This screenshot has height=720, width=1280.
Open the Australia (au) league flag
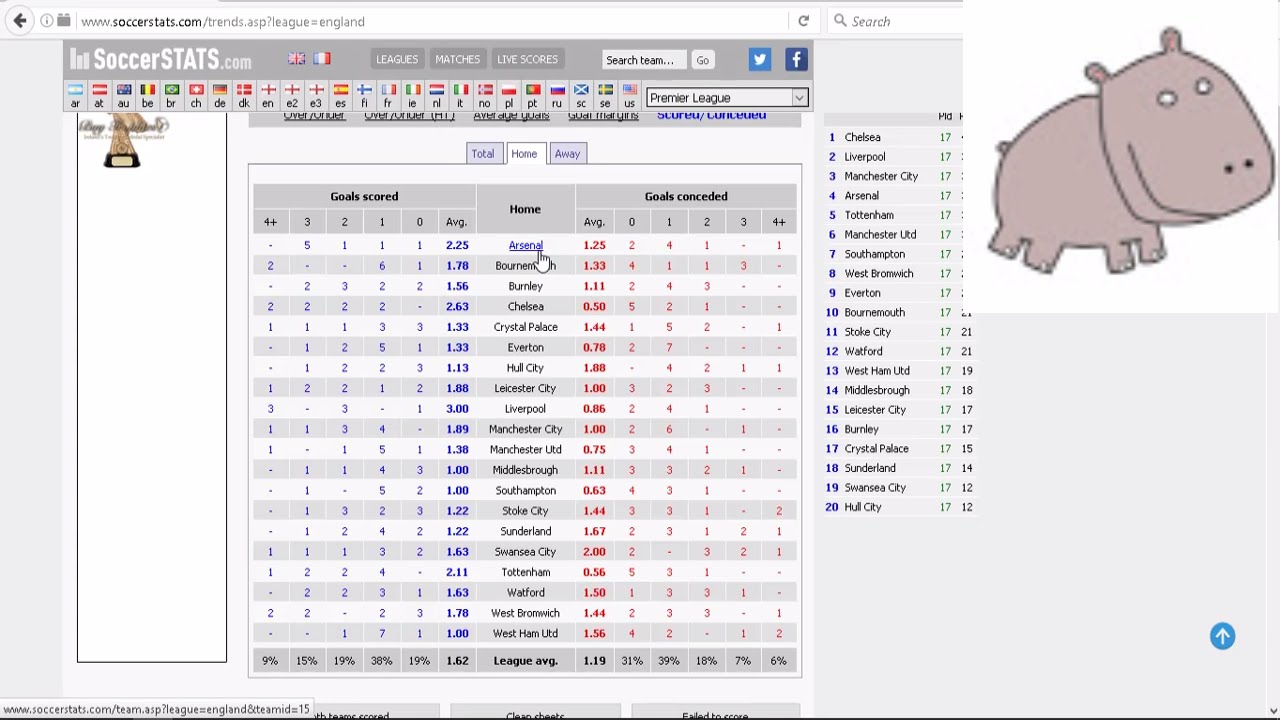(x=123, y=91)
